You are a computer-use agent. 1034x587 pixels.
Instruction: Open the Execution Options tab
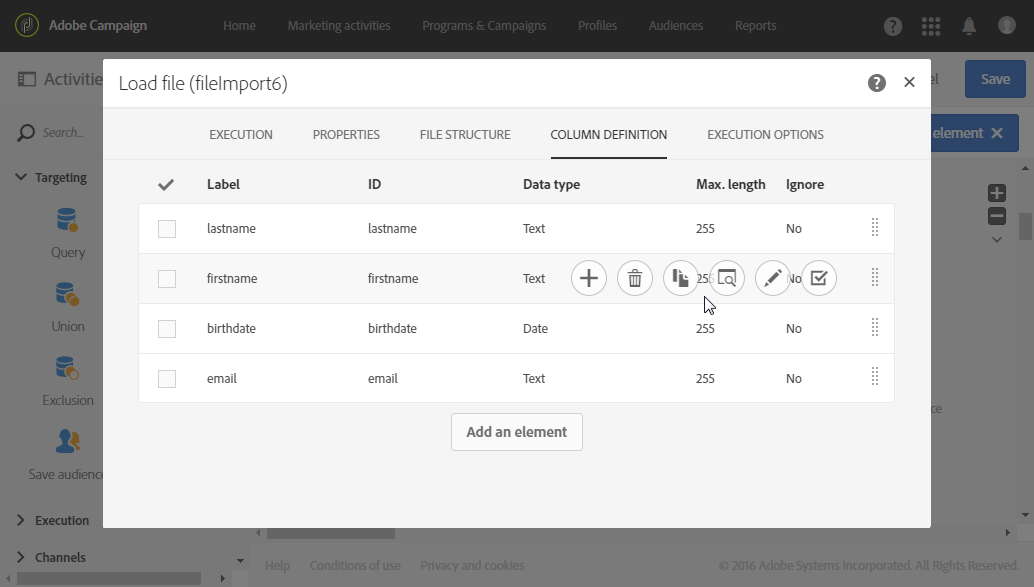[765, 135]
